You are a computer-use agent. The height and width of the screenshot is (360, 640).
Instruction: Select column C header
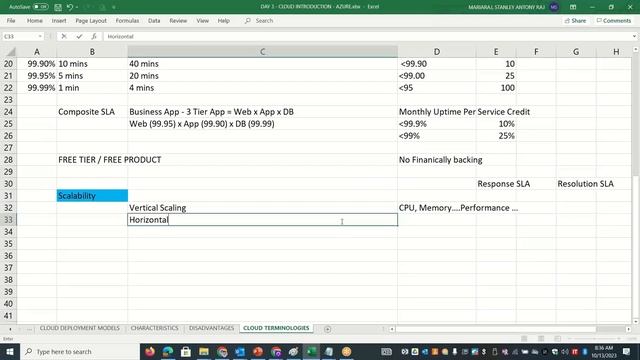[262, 52]
